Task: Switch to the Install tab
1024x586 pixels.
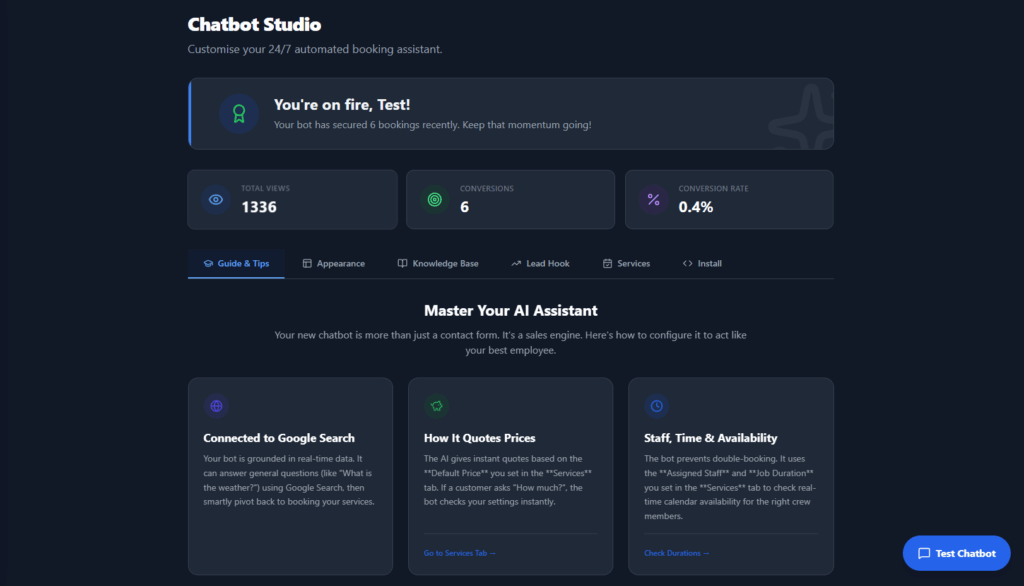Action: tap(702, 264)
